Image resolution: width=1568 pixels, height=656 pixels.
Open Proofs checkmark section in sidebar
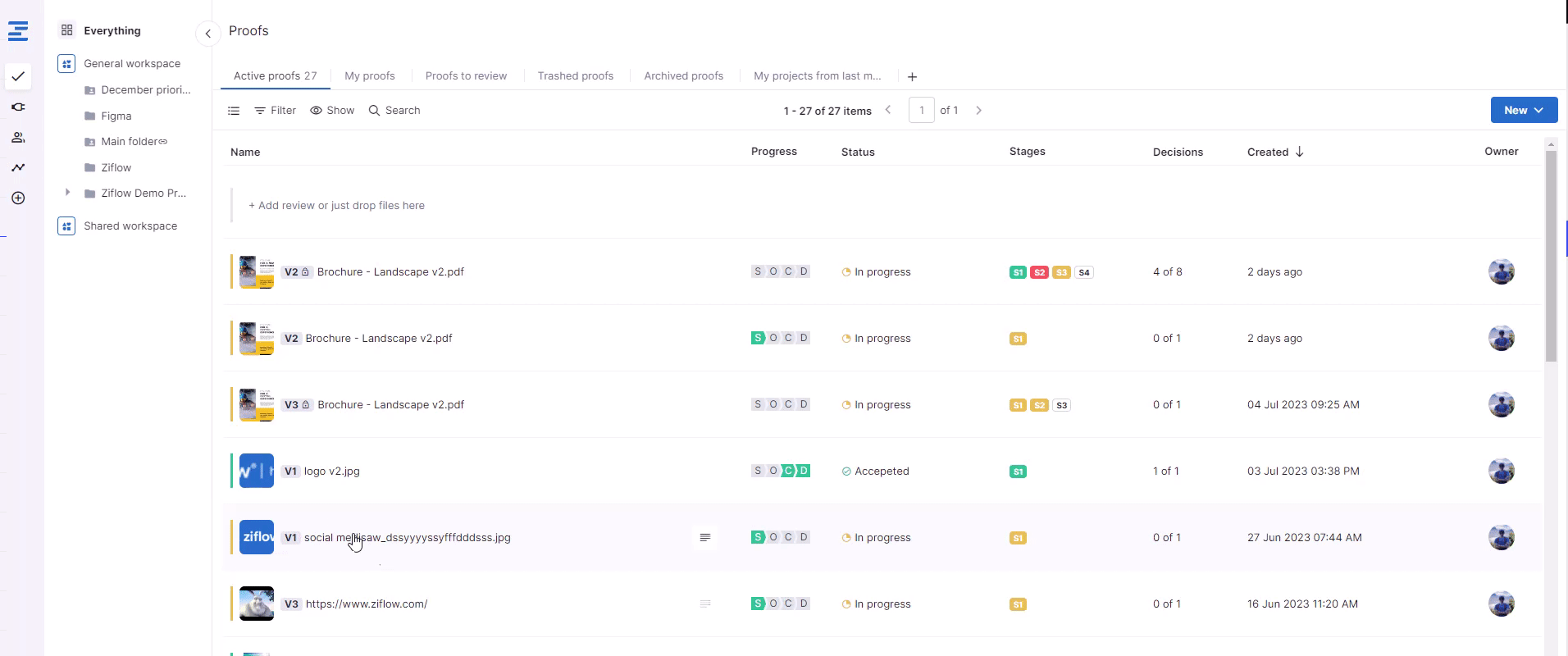point(18,76)
